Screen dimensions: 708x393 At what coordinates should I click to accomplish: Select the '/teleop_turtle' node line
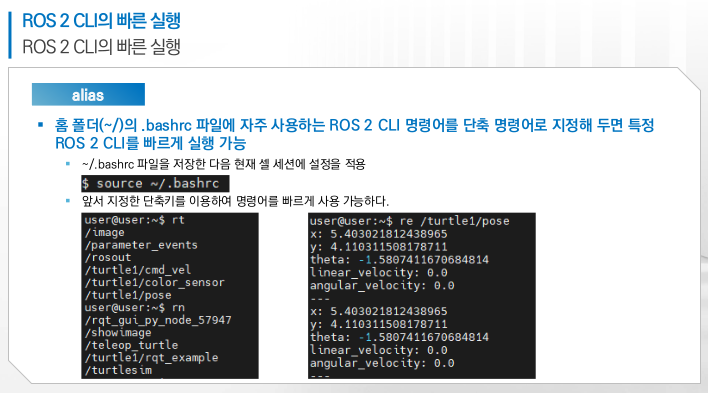pyautogui.click(x=131, y=345)
